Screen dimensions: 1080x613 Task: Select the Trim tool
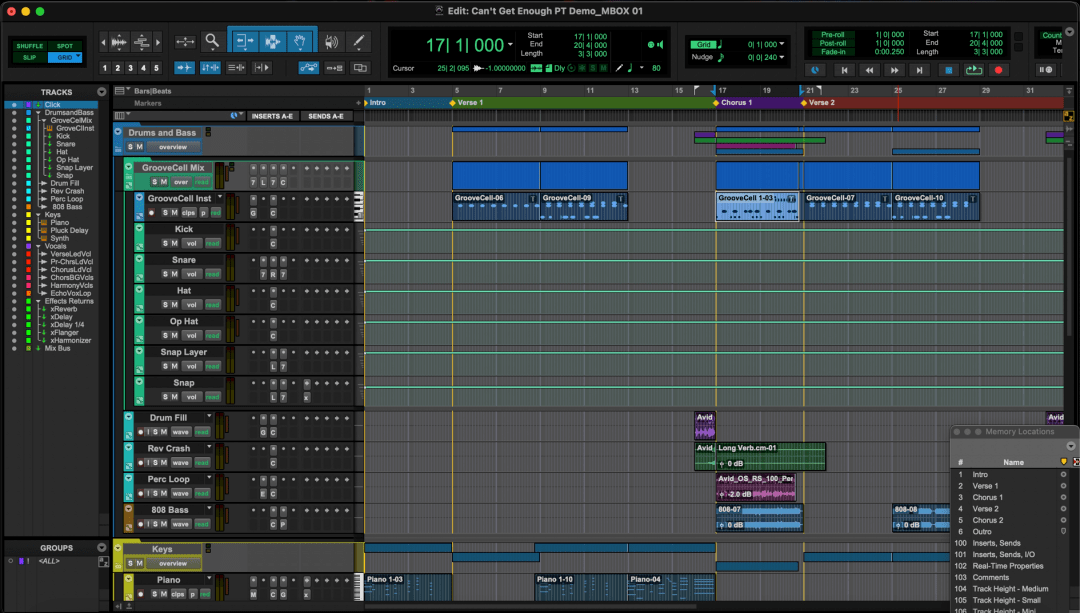pos(243,42)
